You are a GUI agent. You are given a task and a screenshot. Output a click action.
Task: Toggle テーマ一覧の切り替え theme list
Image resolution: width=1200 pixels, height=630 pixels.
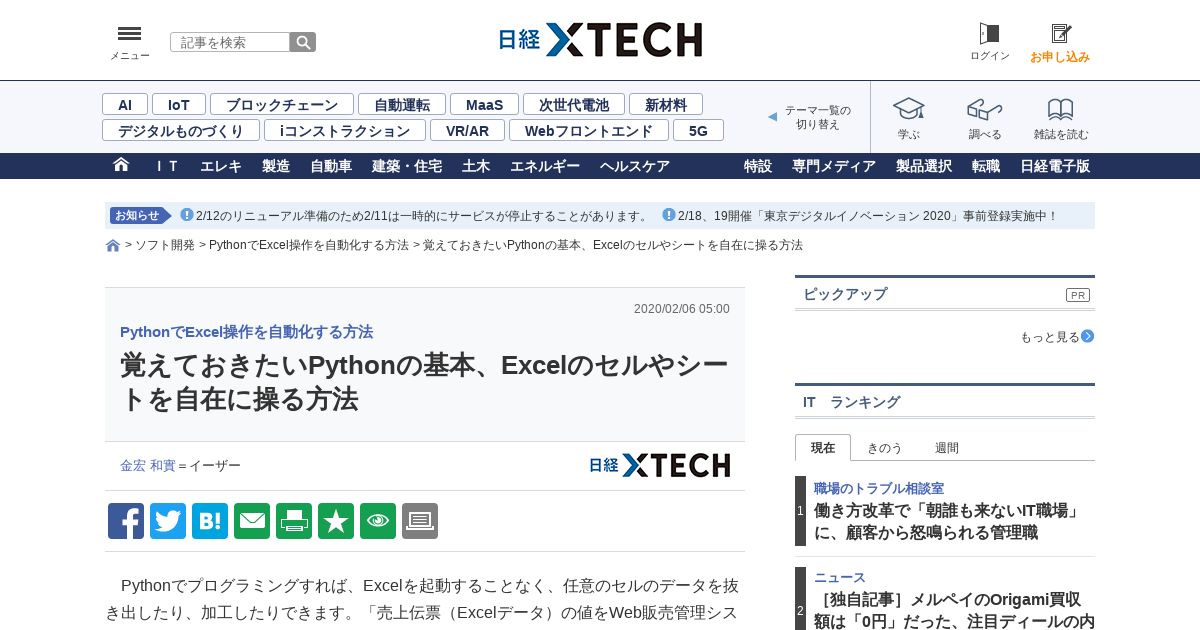pos(810,117)
